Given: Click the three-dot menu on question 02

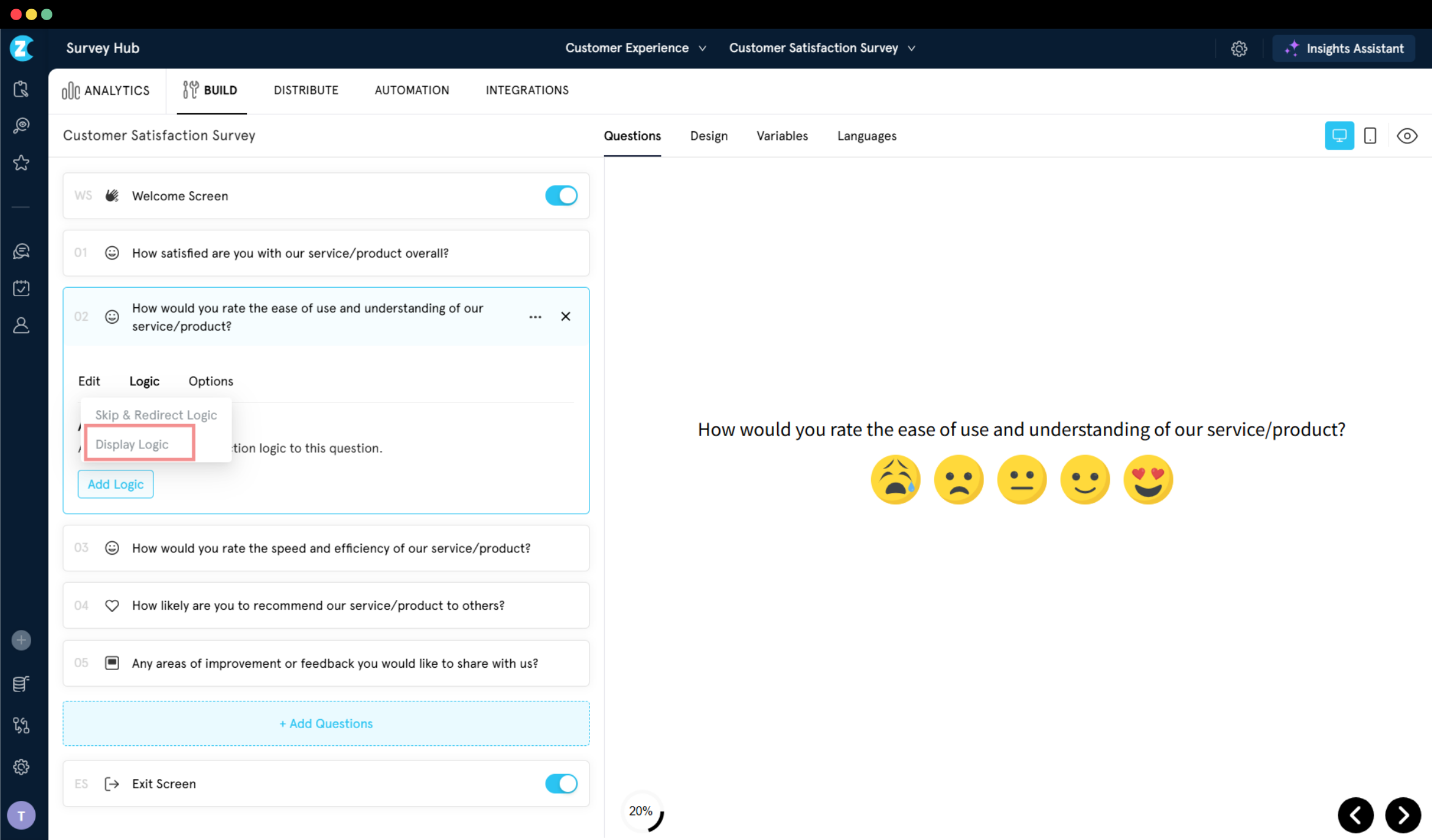Looking at the screenshot, I should pyautogui.click(x=535, y=316).
